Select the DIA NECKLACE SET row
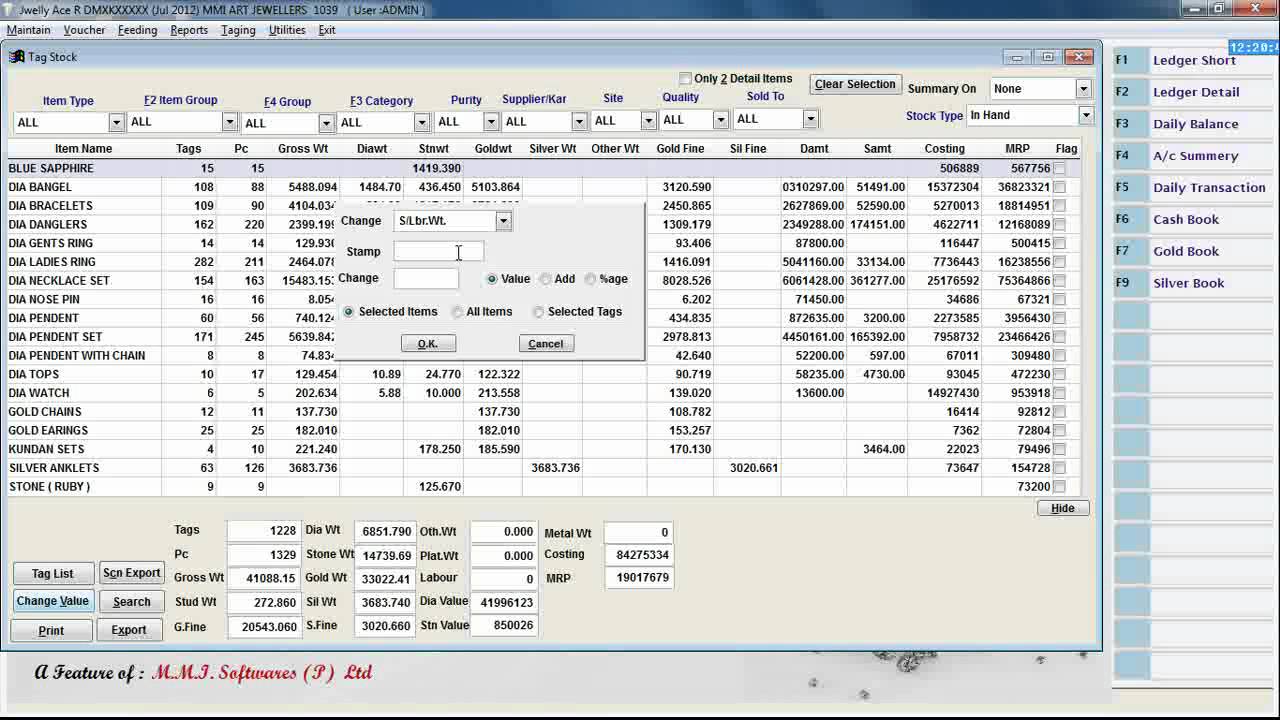Image resolution: width=1280 pixels, height=720 pixels. (543, 281)
